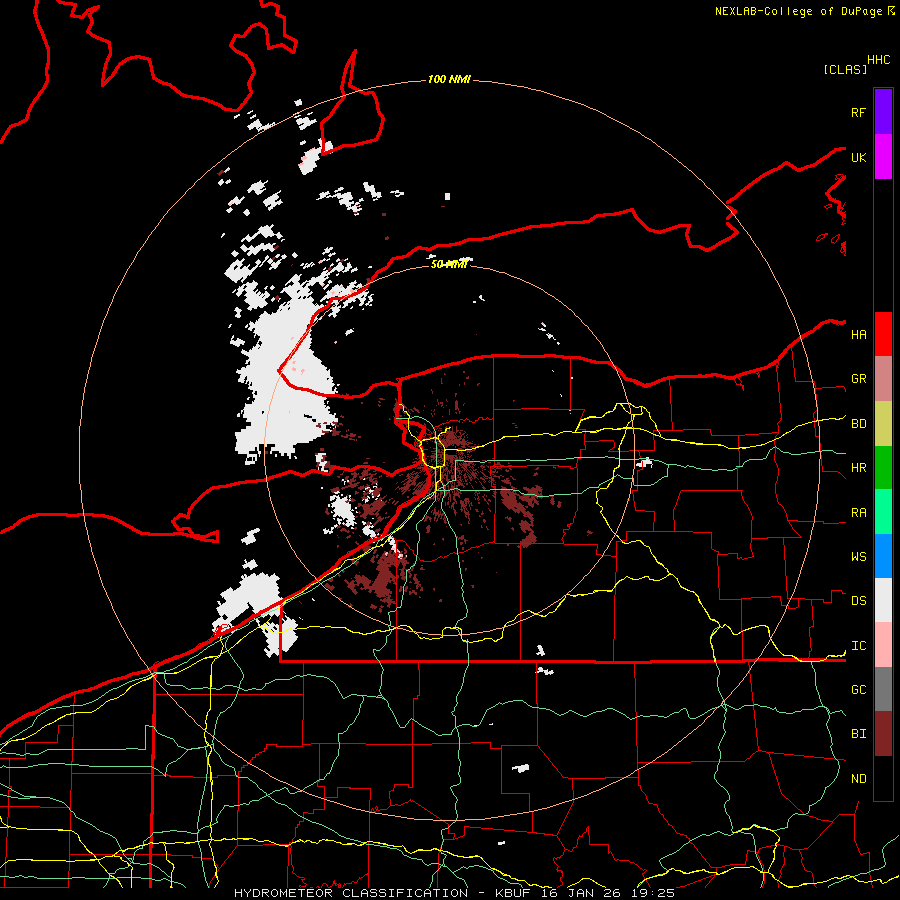900x900 pixels.
Task: Select the WS blue legend swatch
Action: (883, 556)
